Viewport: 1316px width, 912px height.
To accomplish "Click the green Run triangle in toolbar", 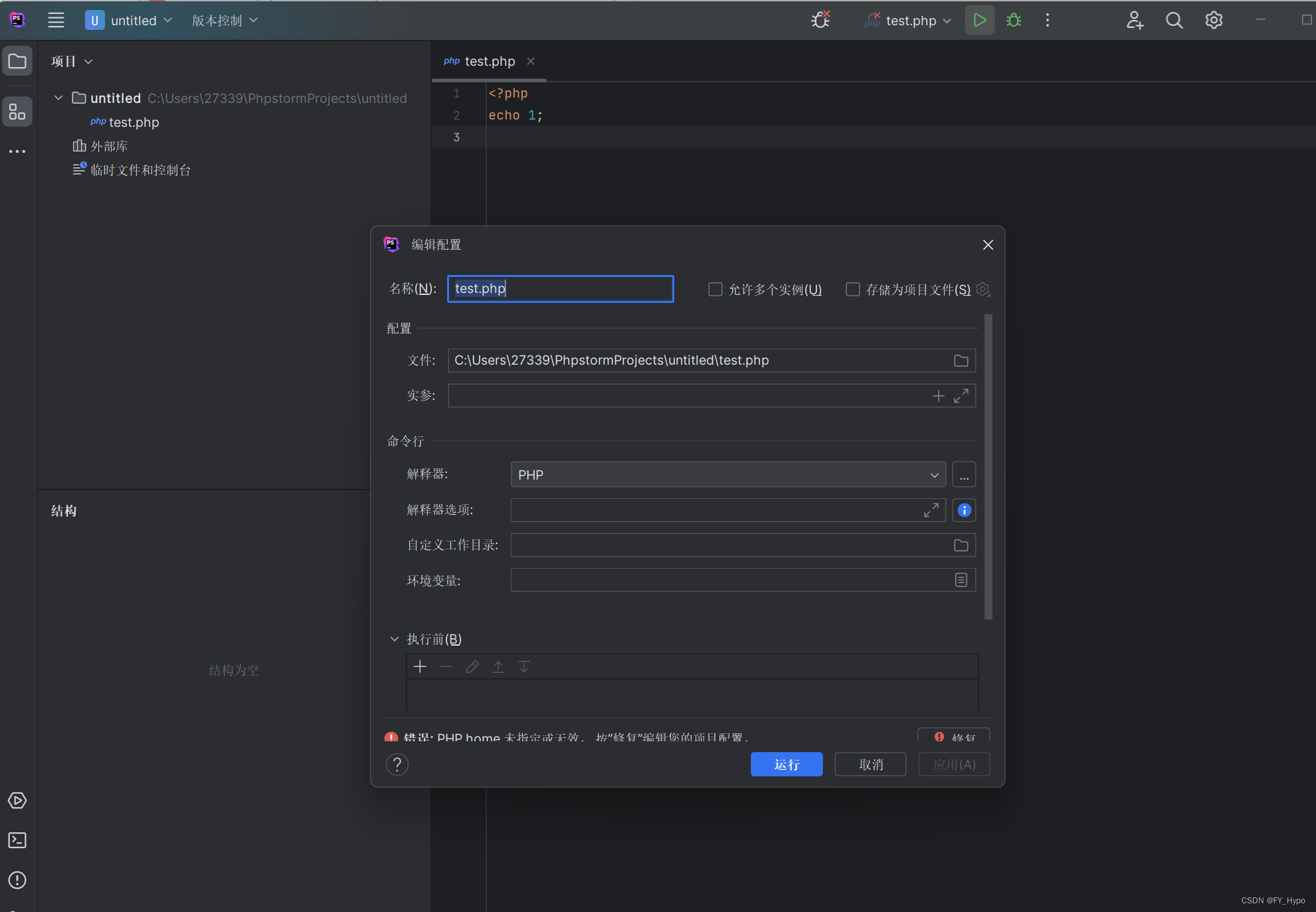I will (979, 21).
